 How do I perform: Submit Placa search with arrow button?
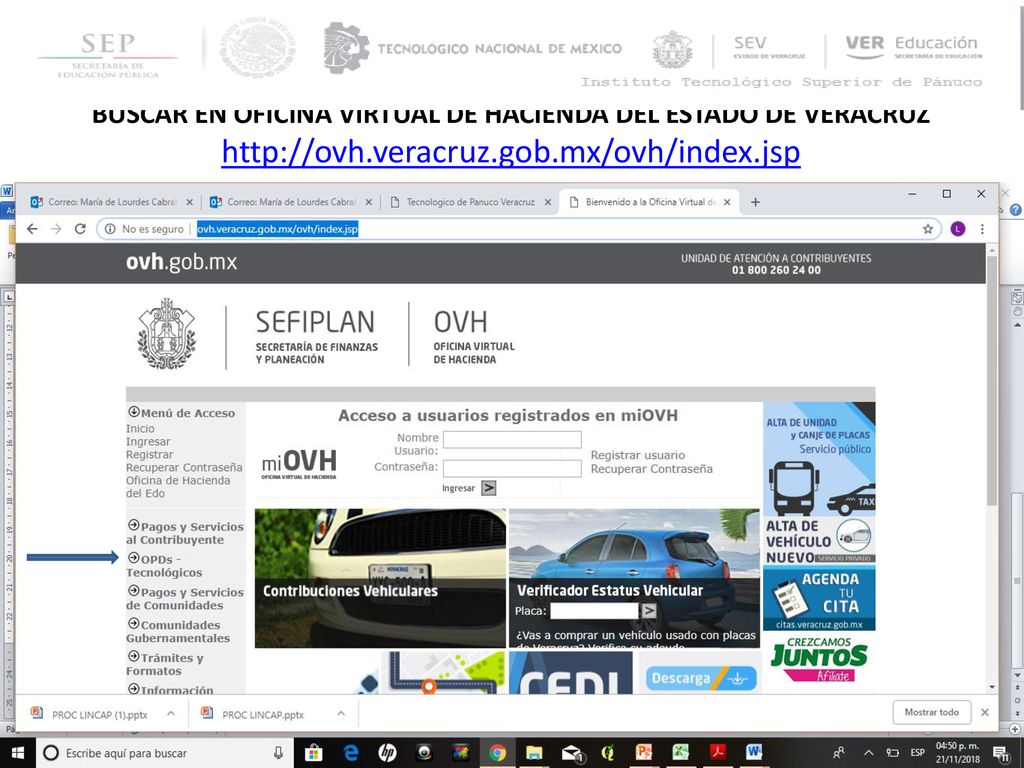pyautogui.click(x=648, y=611)
